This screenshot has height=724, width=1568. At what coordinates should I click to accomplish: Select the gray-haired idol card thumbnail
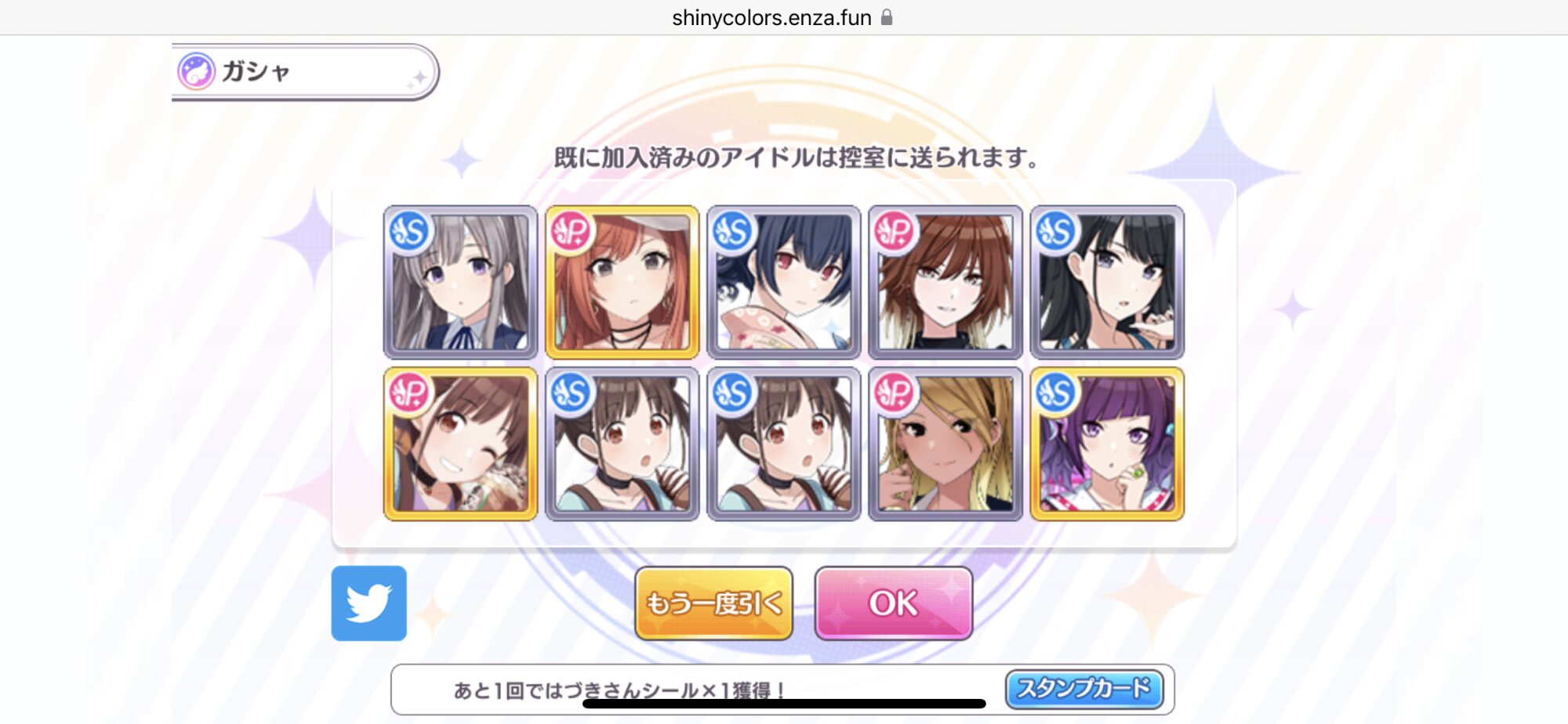(460, 283)
